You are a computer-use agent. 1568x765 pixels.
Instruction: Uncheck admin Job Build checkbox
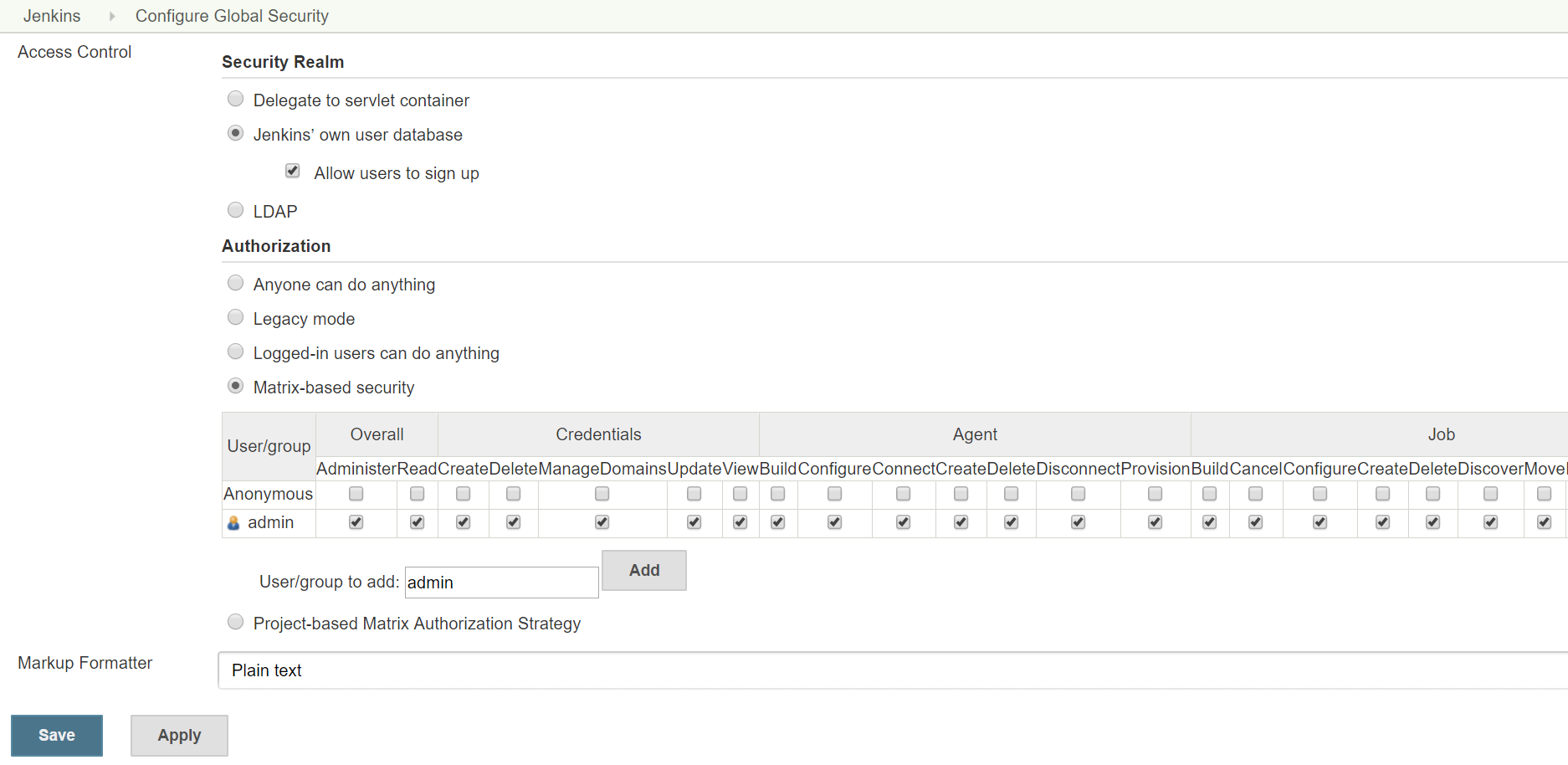click(1210, 522)
